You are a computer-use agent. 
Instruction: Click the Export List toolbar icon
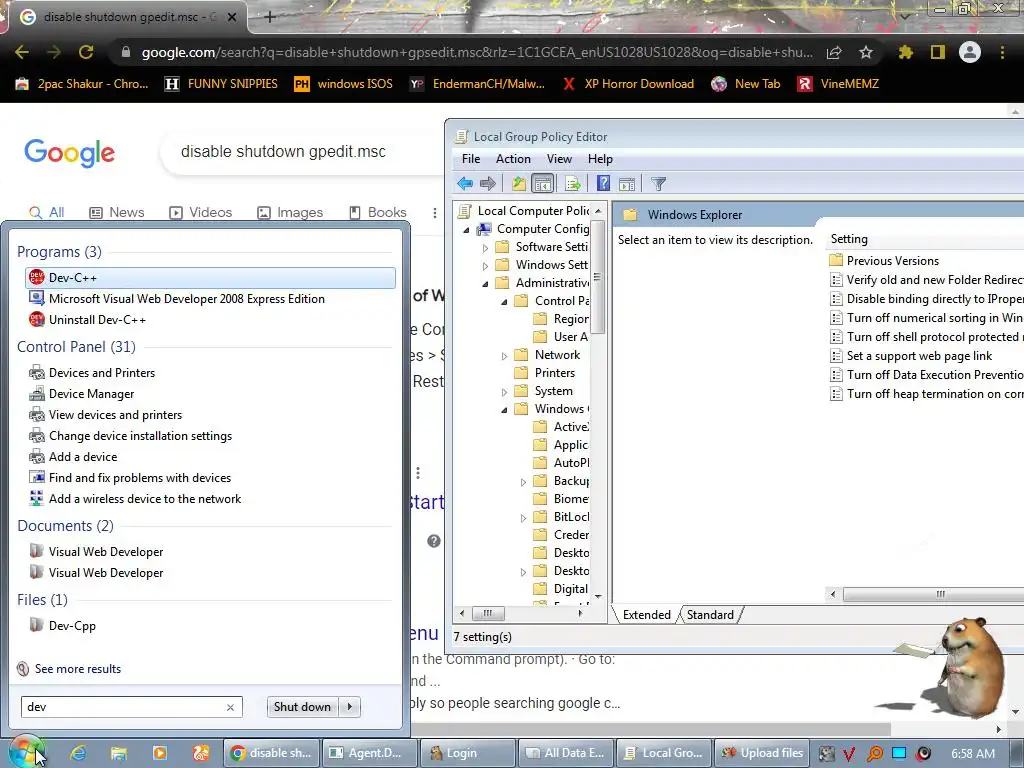click(573, 184)
